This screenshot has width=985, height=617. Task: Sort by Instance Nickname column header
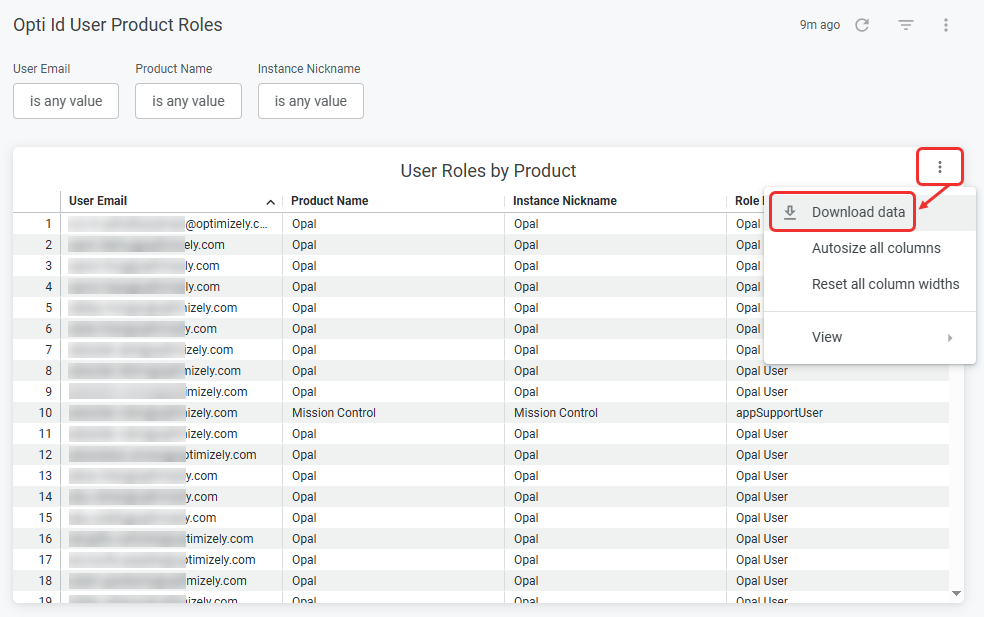pyautogui.click(x=565, y=201)
